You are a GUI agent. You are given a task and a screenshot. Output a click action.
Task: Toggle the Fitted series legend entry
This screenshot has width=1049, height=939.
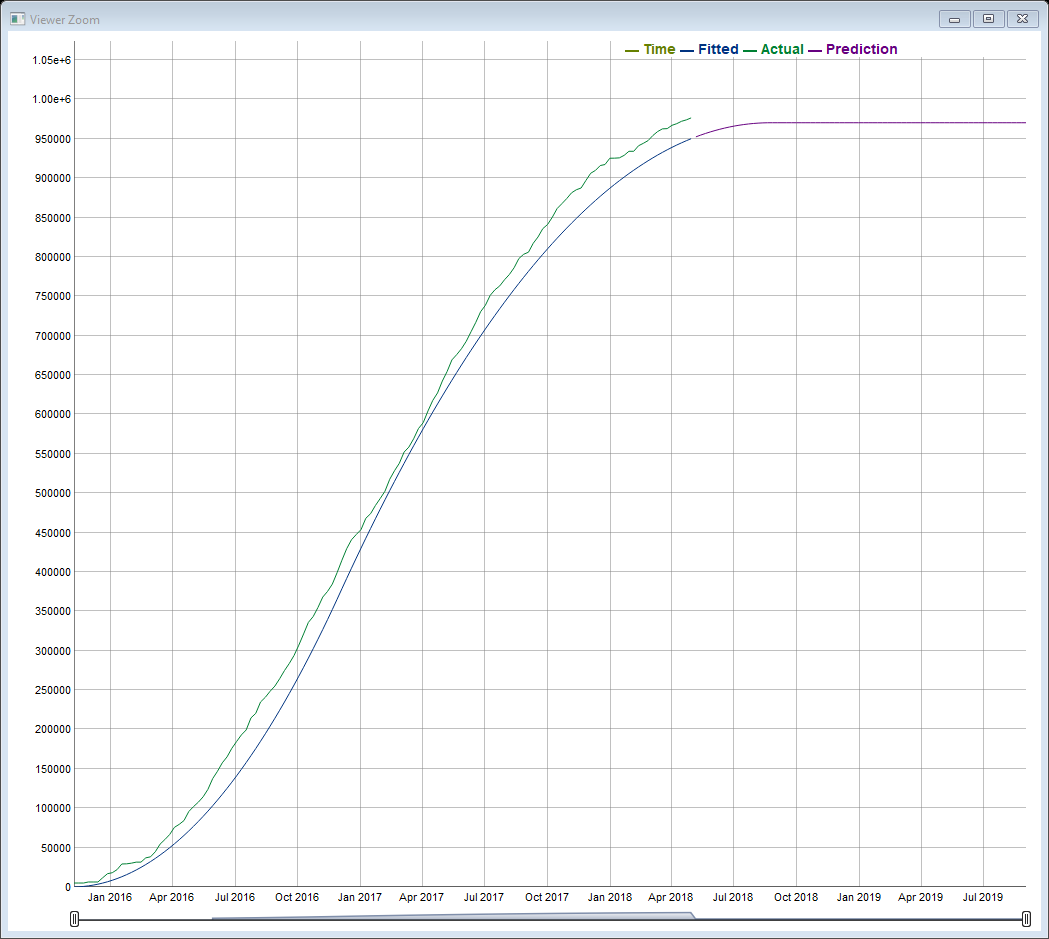(709, 49)
